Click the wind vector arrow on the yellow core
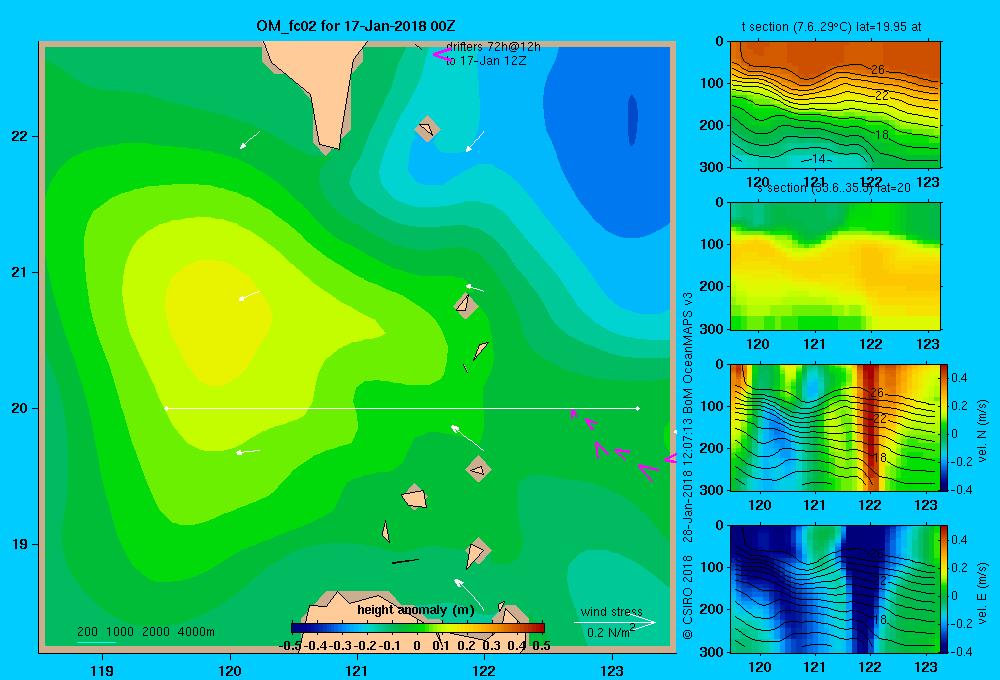This screenshot has width=1000, height=680. 249,295
